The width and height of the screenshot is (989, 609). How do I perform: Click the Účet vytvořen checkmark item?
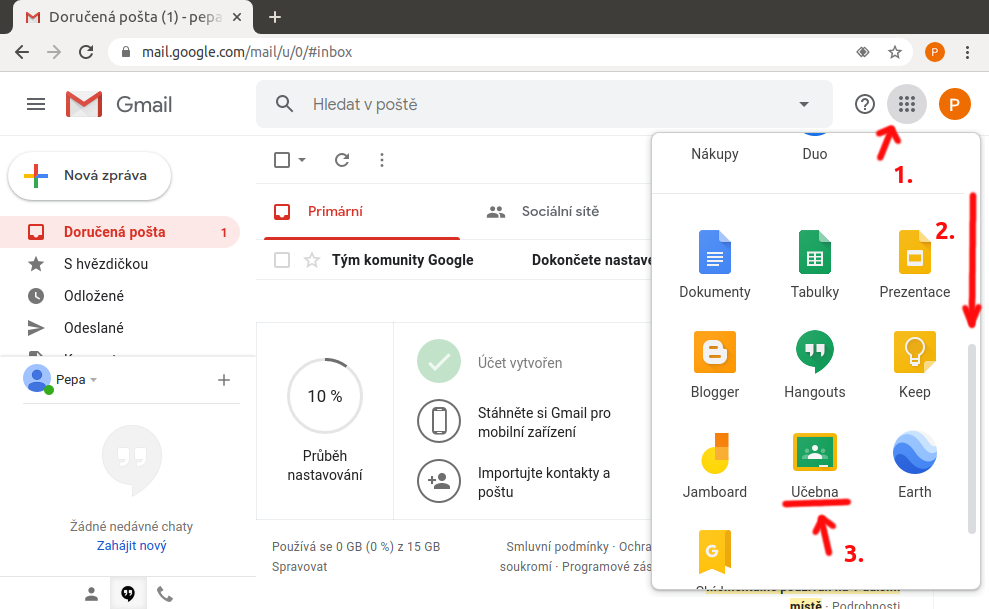pos(491,362)
